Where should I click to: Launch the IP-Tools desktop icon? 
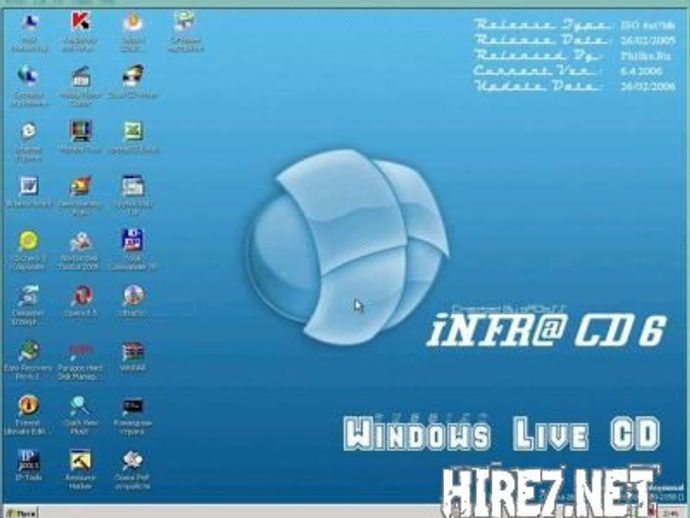pyautogui.click(x=28, y=460)
